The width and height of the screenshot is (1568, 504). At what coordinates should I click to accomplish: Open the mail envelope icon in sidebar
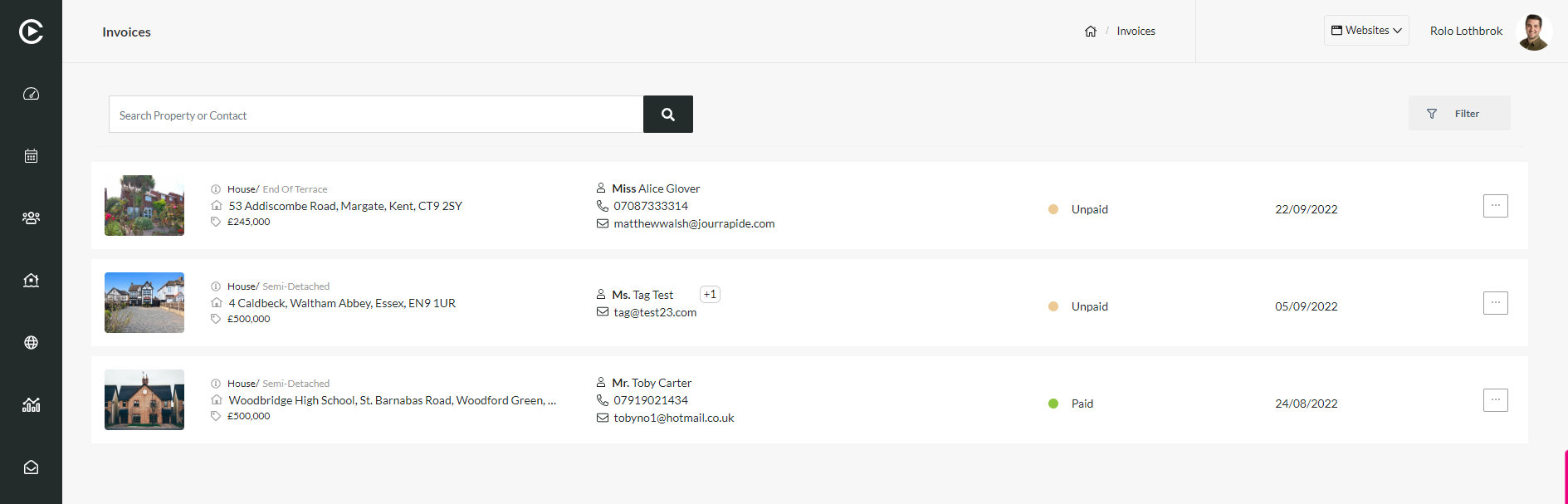pos(31,467)
